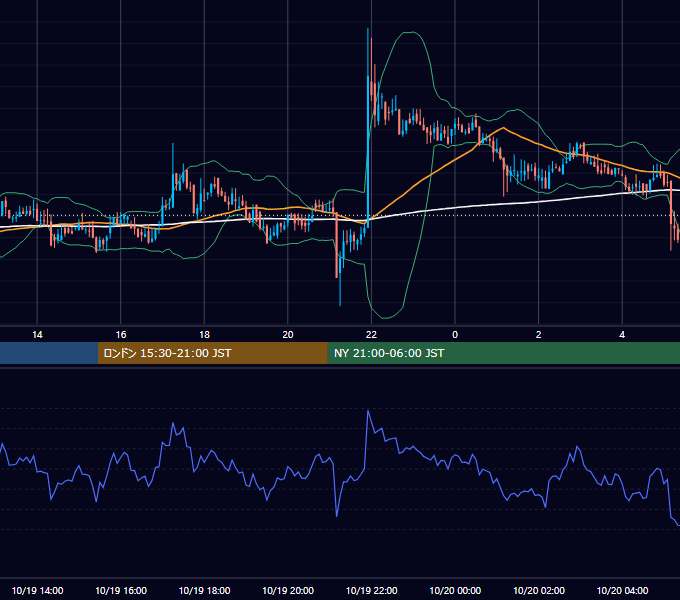Click the 10/19 18:00 indicator axis label

coord(204,590)
